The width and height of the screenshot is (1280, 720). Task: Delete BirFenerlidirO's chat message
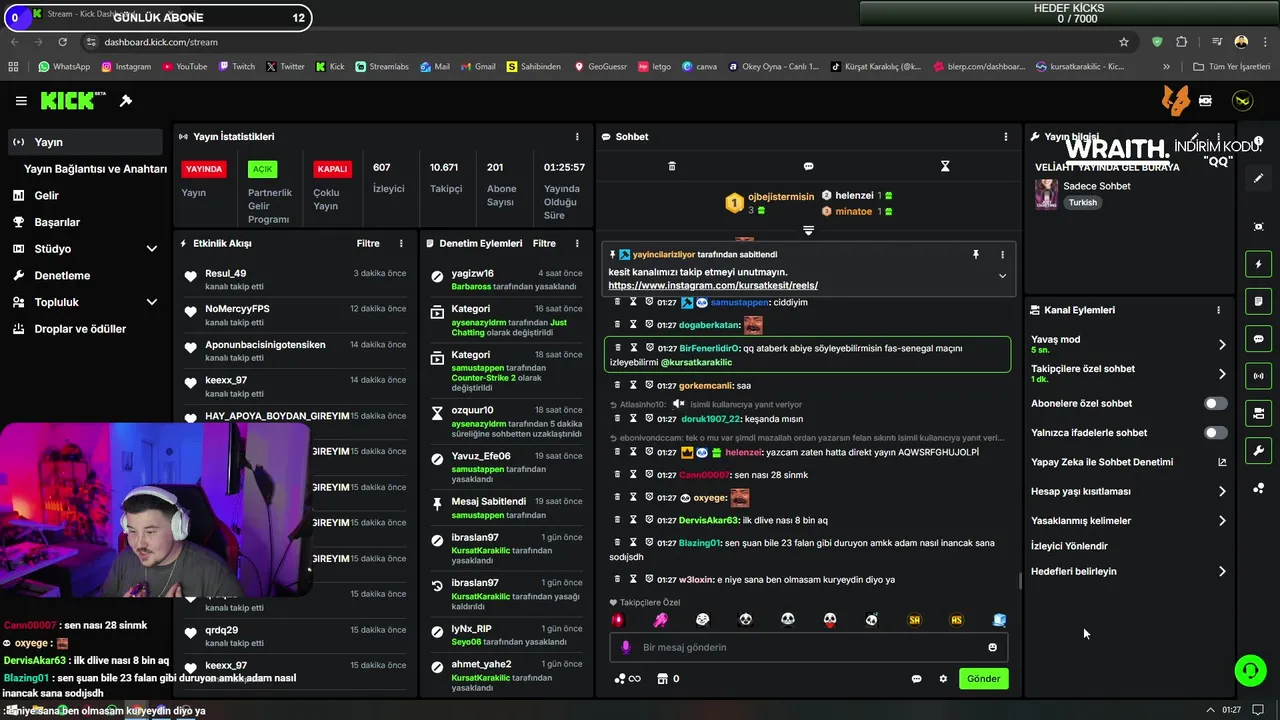[x=618, y=347]
